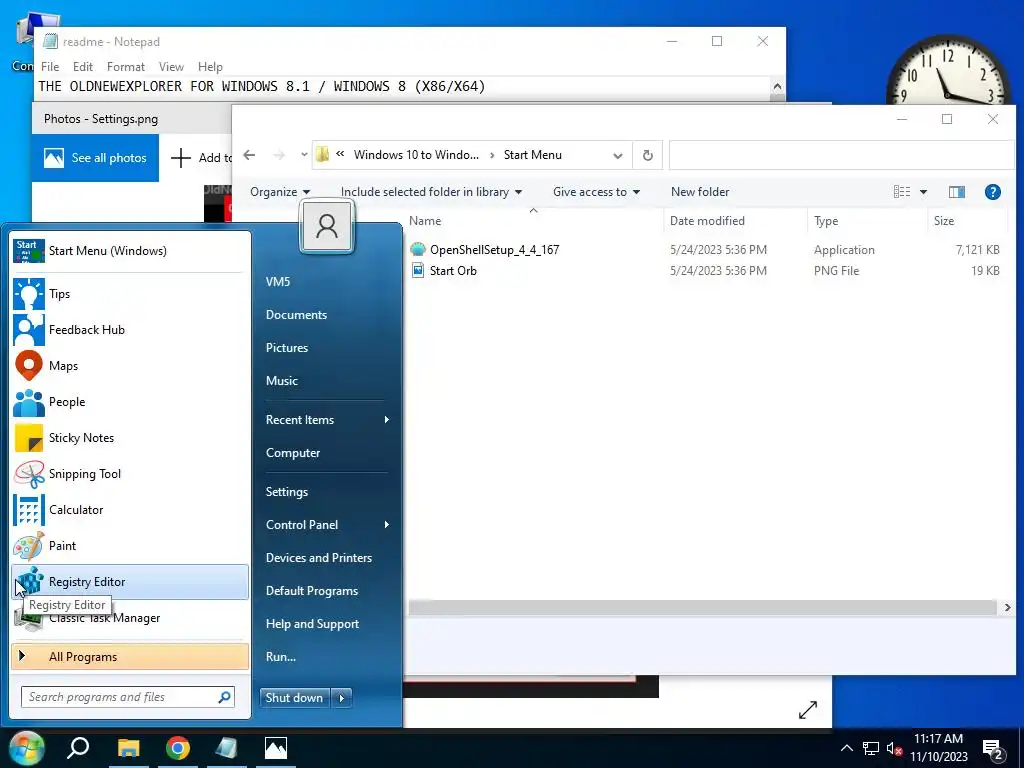This screenshot has height=768, width=1024.
Task: Expand the address bar history dropdown
Action: [618, 155]
